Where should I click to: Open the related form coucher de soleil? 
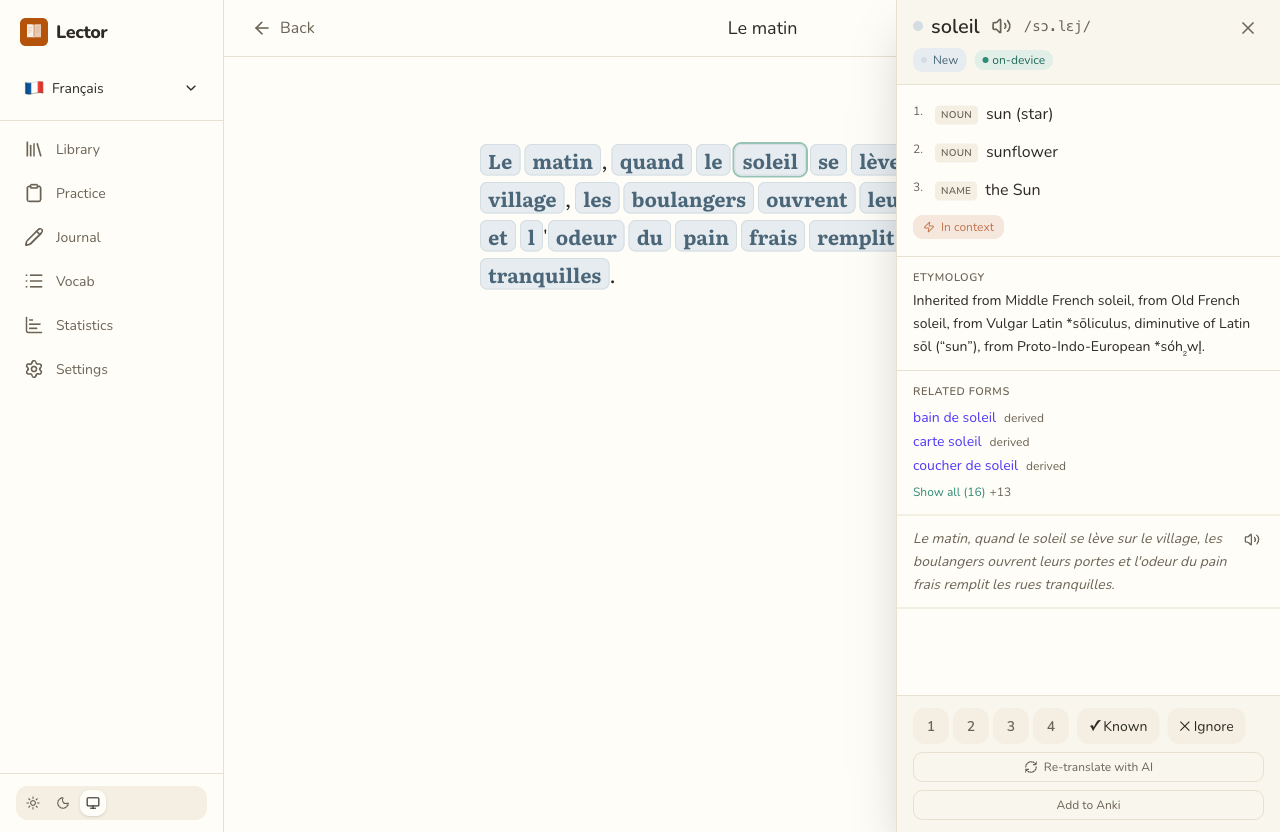click(965, 465)
